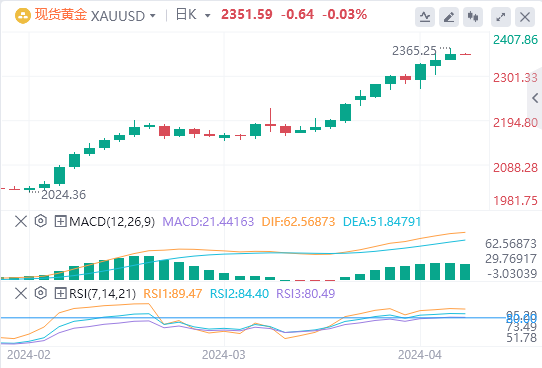The height and width of the screenshot is (368, 542).
Task: Click the 2194.80 price axis label
Action: [x=515, y=123]
